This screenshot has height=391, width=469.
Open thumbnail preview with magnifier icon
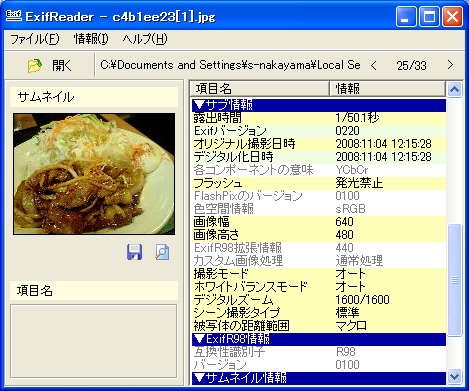point(162,252)
